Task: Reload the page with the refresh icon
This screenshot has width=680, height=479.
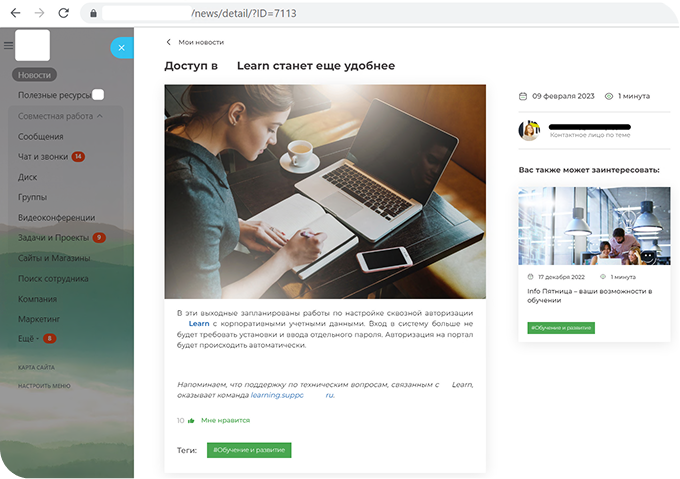Action: [x=63, y=13]
